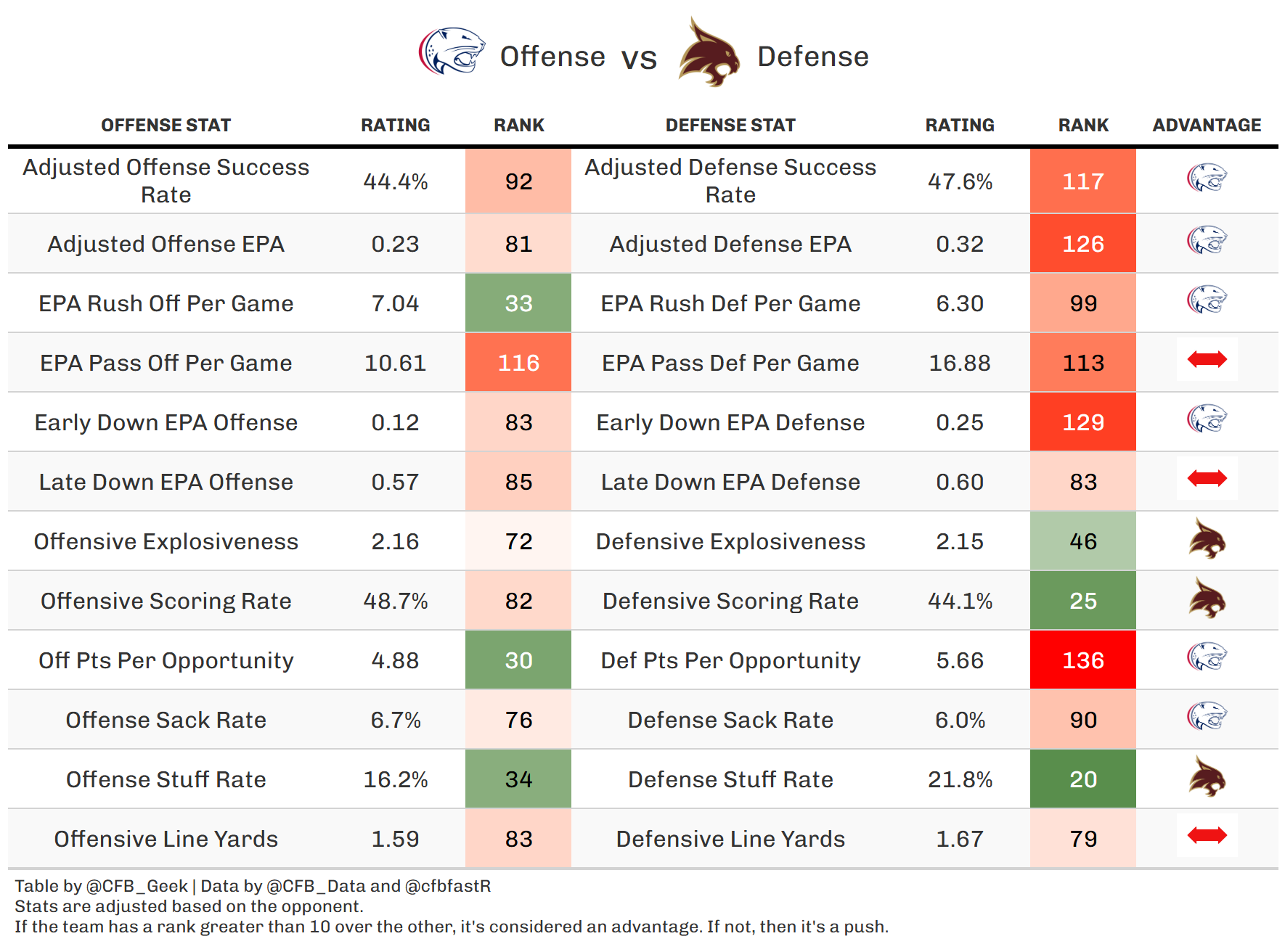Select the bobcat icon in the Stuff Rate row

tap(1207, 778)
